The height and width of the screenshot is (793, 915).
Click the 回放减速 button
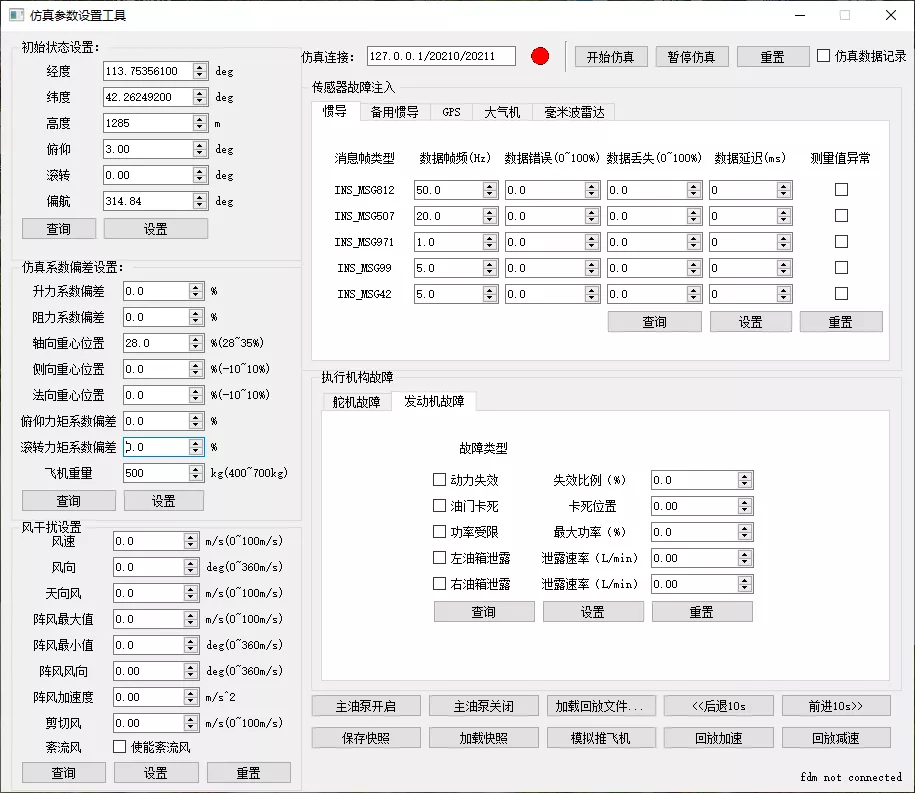point(836,738)
